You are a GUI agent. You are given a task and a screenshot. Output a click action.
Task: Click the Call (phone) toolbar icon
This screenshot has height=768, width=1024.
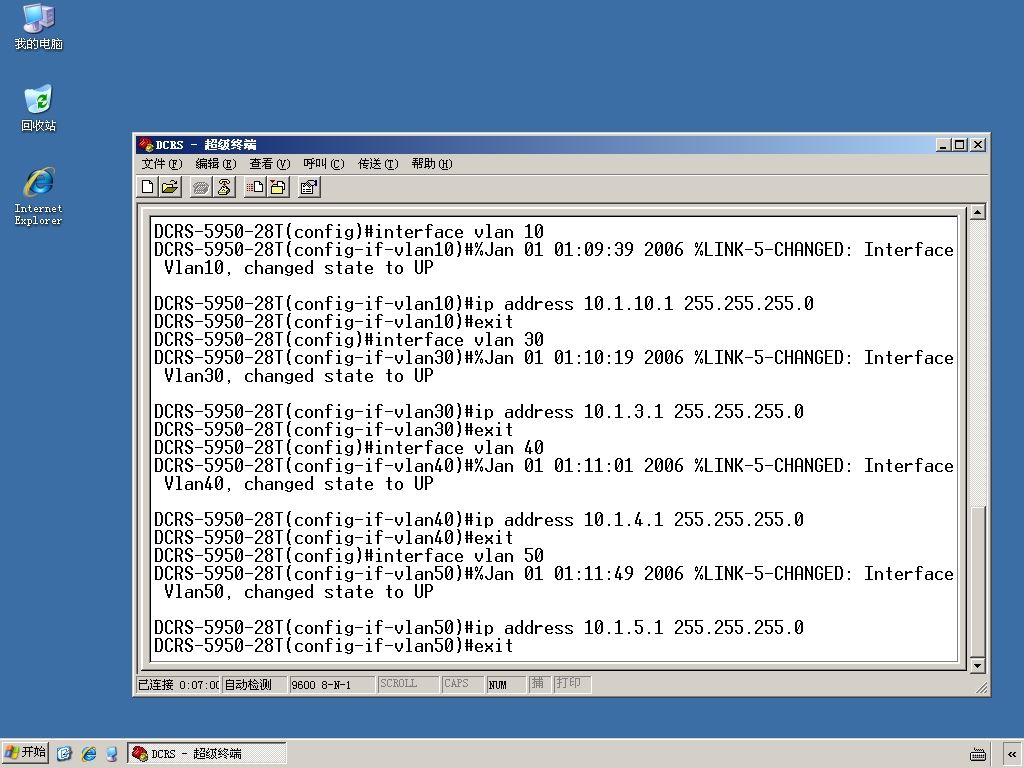coord(201,187)
